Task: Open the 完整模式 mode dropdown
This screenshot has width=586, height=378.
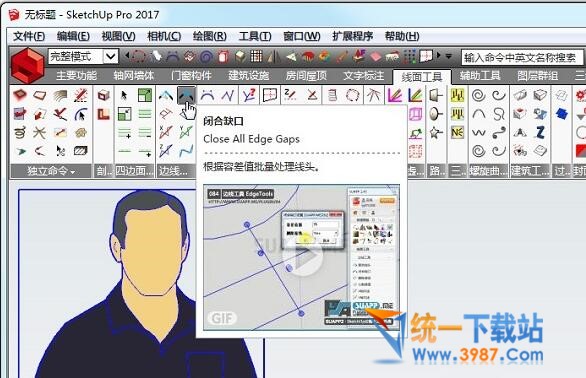Action: 111,56
